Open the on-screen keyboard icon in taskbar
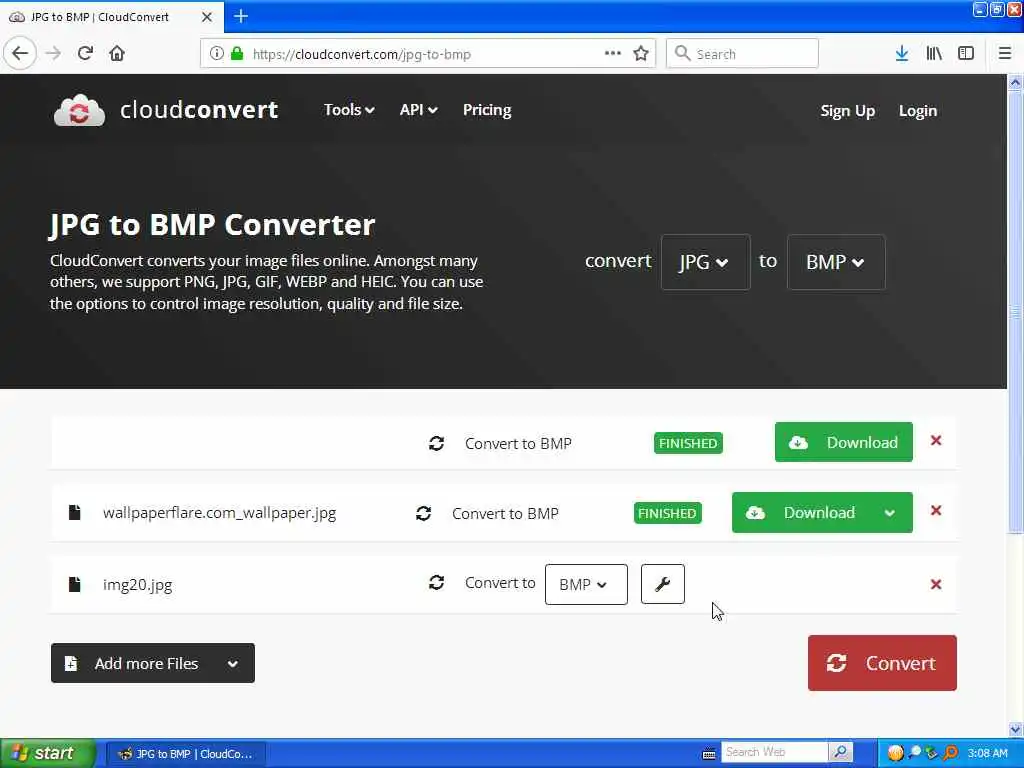1024x768 pixels. pyautogui.click(x=709, y=754)
